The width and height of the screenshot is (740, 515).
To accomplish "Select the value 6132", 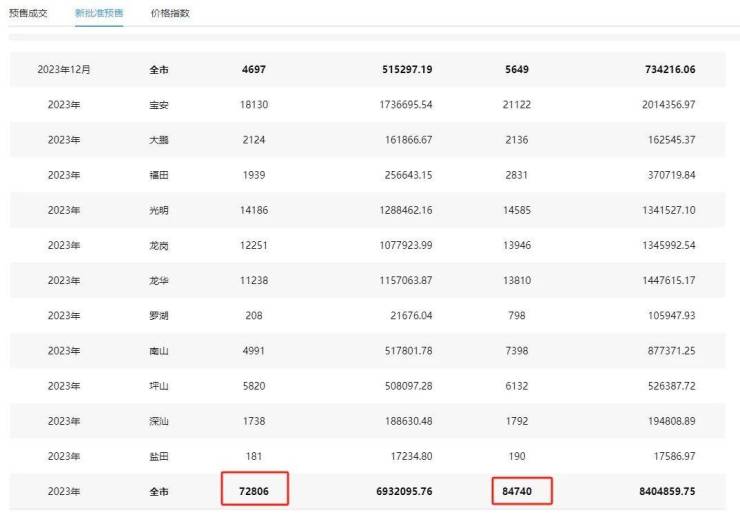I will pyautogui.click(x=517, y=386).
